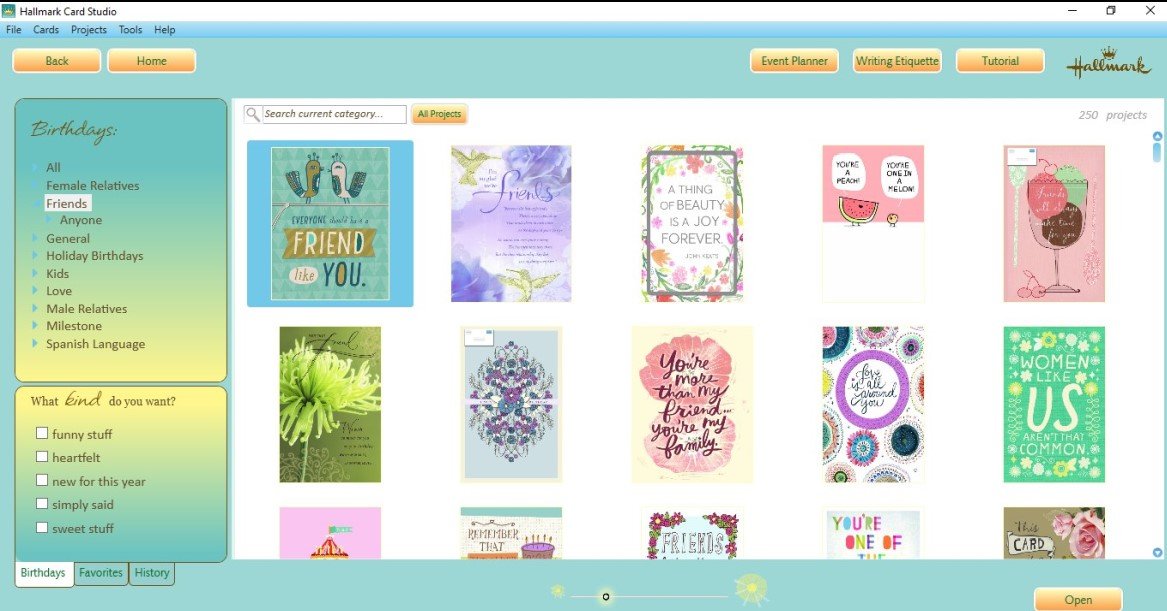Click the thumbnail size slider handle

click(606, 596)
